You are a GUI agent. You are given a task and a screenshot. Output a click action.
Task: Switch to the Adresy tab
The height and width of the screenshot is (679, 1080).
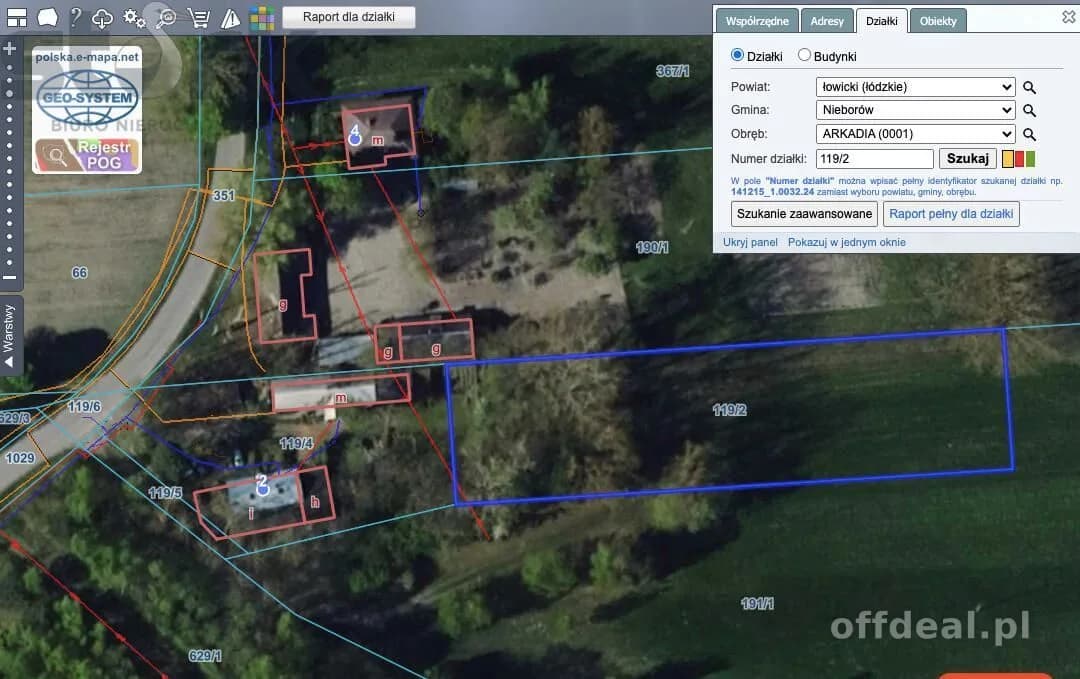click(x=827, y=21)
